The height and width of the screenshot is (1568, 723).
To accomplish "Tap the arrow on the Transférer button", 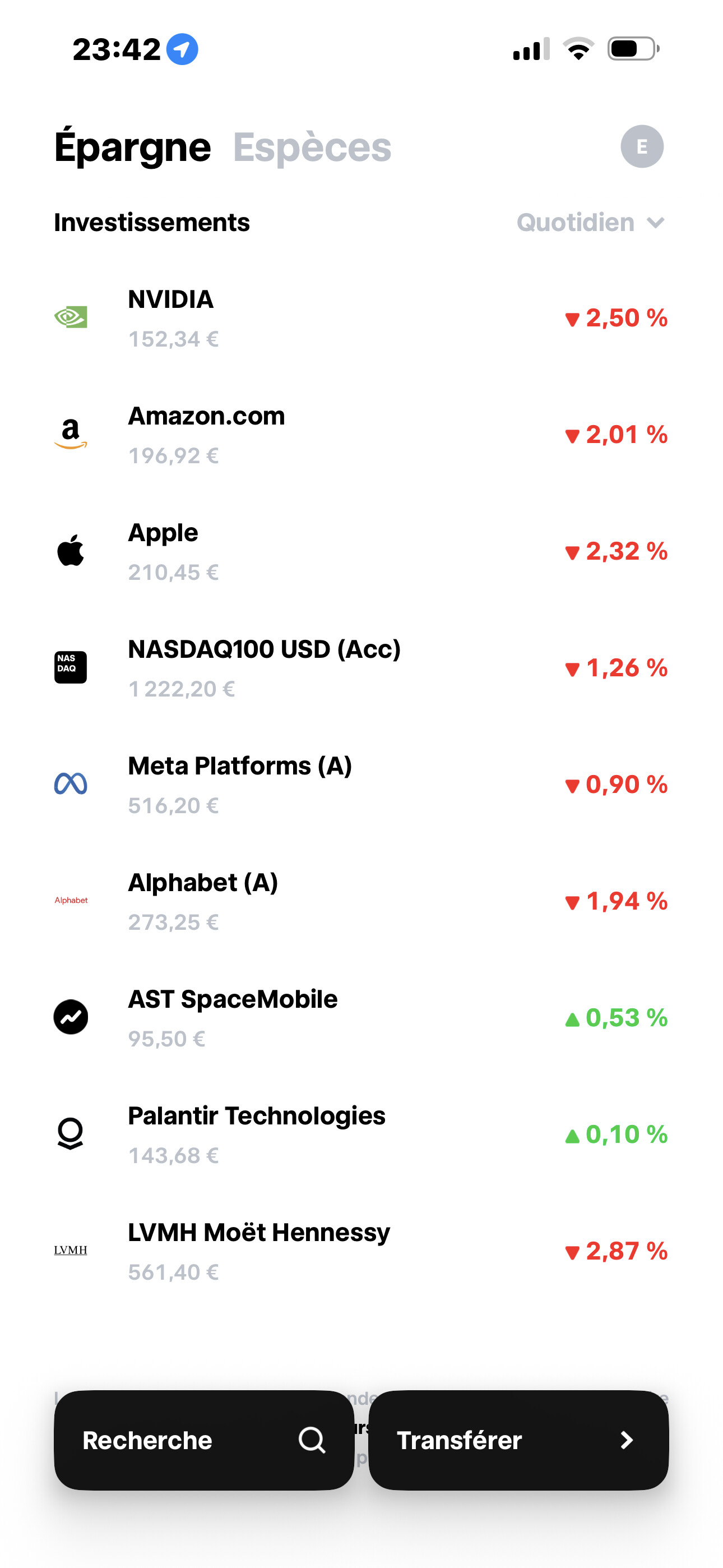I will click(627, 1440).
